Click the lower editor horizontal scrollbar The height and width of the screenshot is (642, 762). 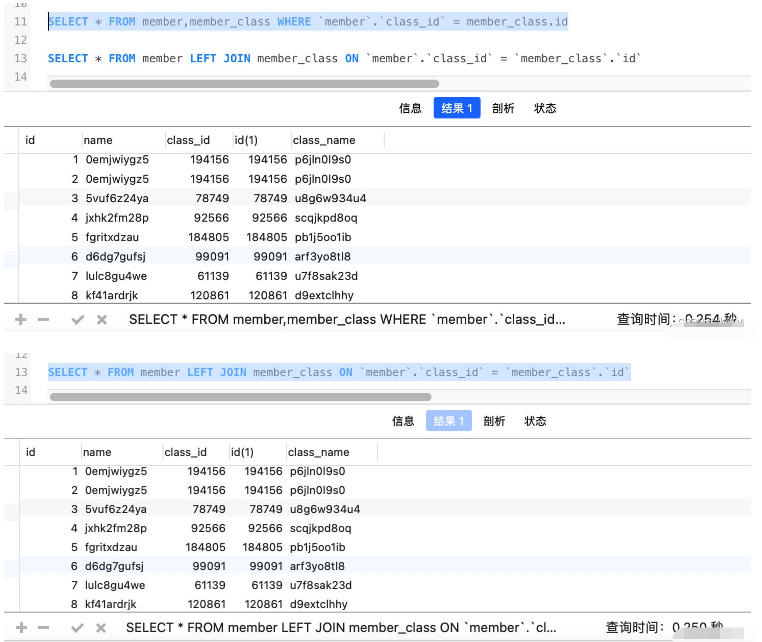(x=241, y=397)
